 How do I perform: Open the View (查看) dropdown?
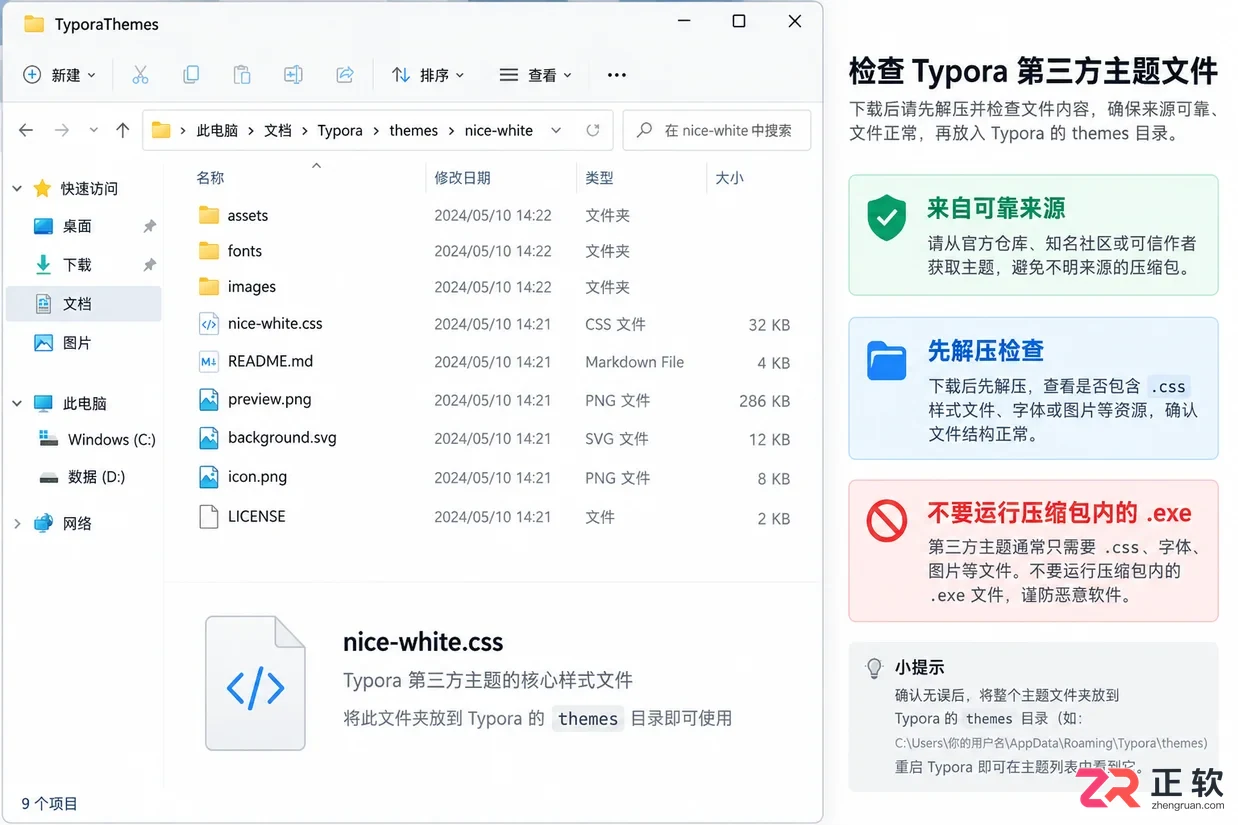click(536, 75)
